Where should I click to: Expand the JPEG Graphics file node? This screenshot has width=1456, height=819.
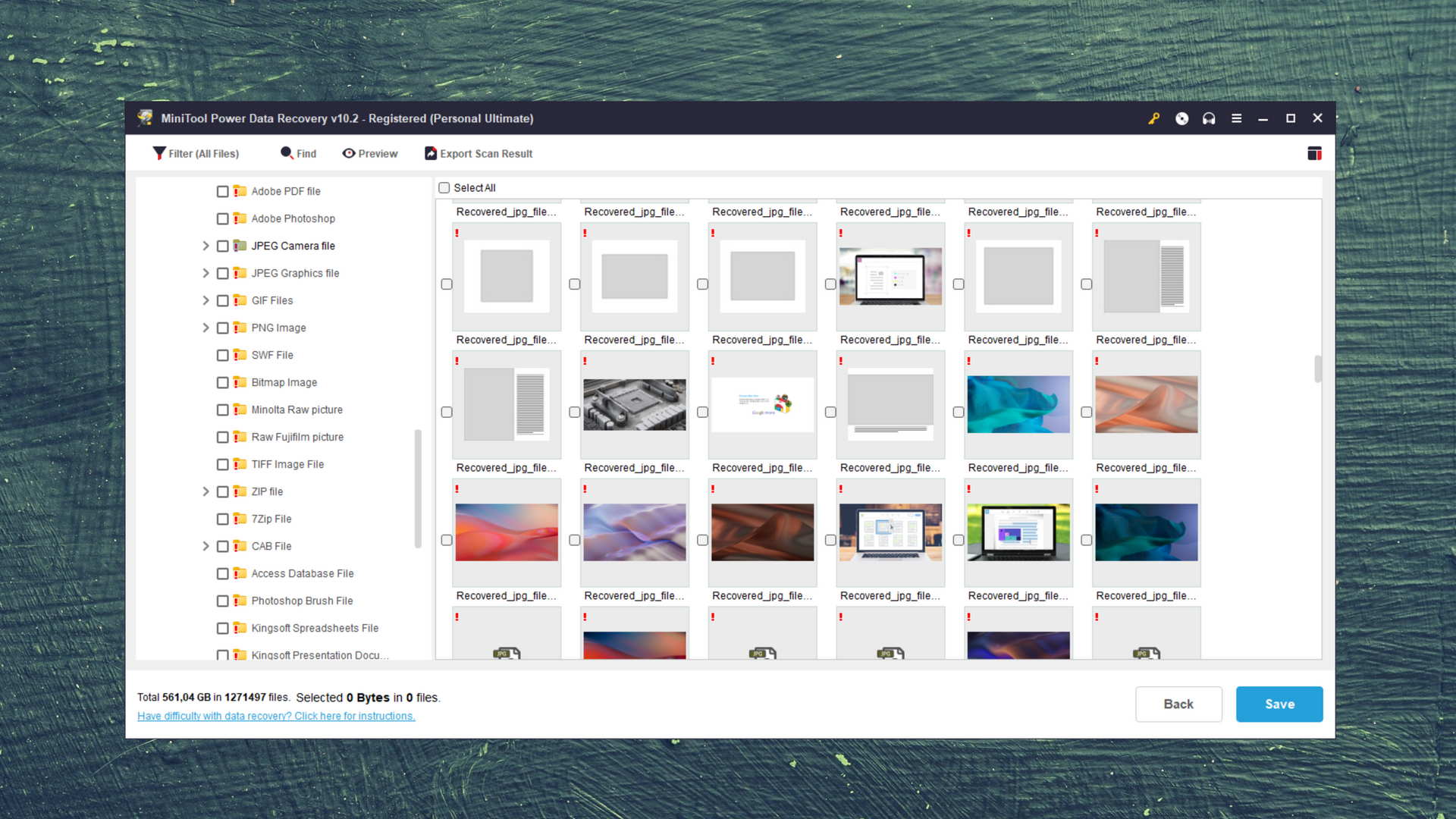coord(206,273)
